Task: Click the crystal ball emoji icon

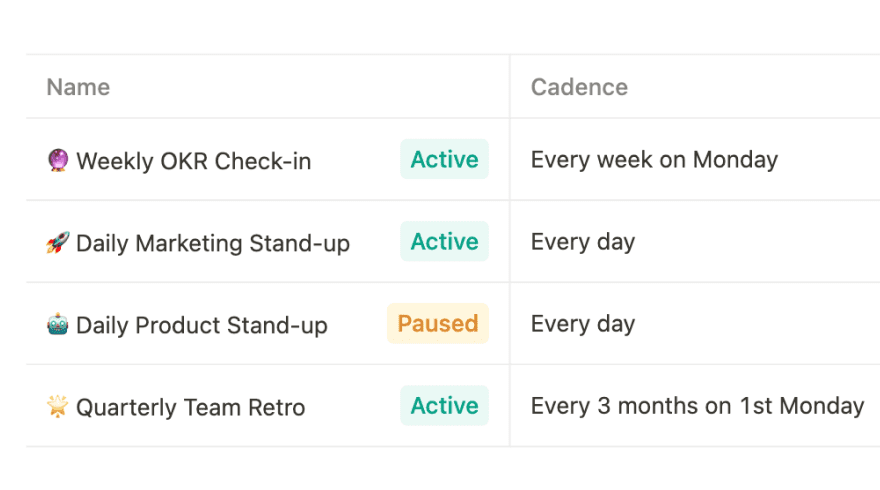Action: click(58, 160)
